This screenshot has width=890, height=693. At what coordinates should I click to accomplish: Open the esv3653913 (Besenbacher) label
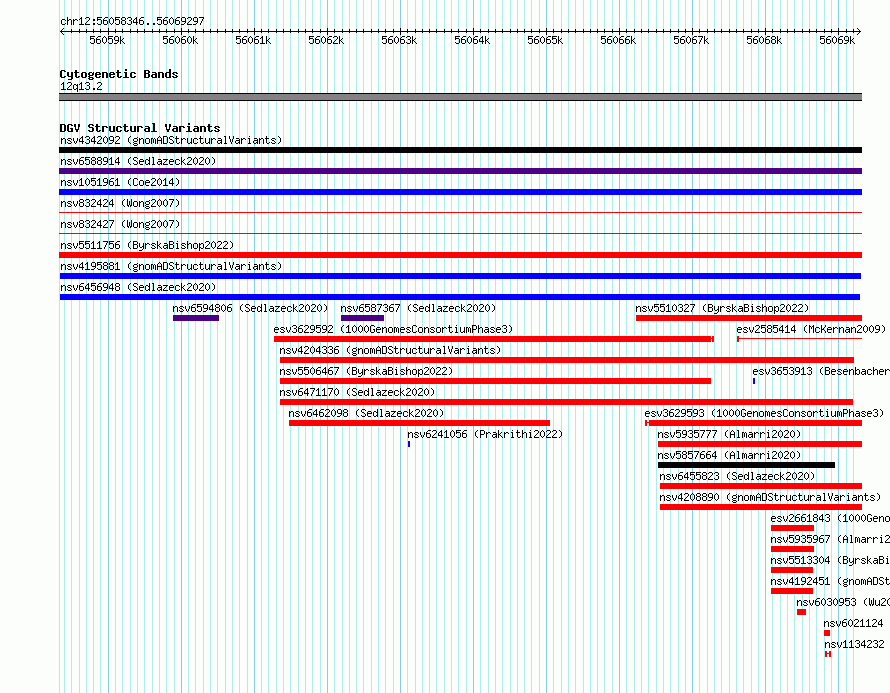(821, 371)
